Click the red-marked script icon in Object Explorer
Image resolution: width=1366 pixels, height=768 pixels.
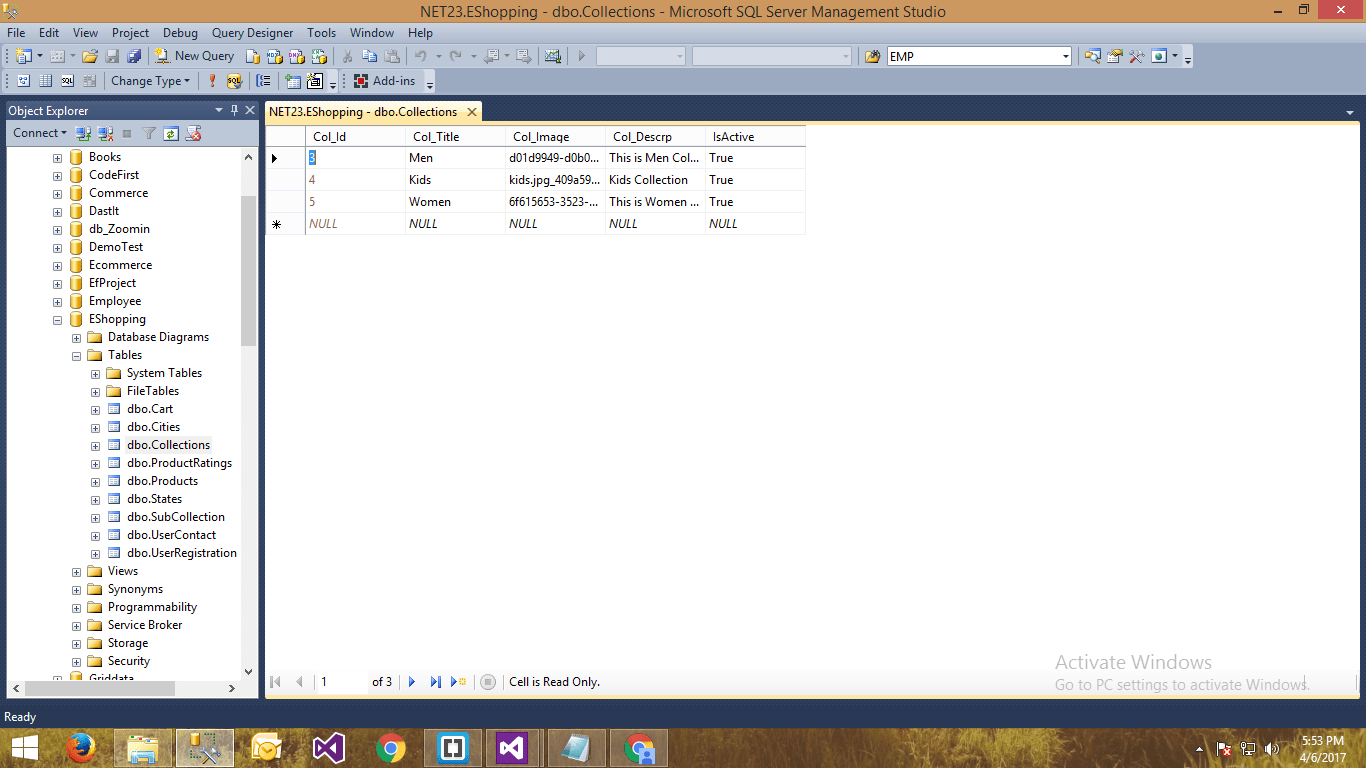pyautogui.click(x=193, y=133)
